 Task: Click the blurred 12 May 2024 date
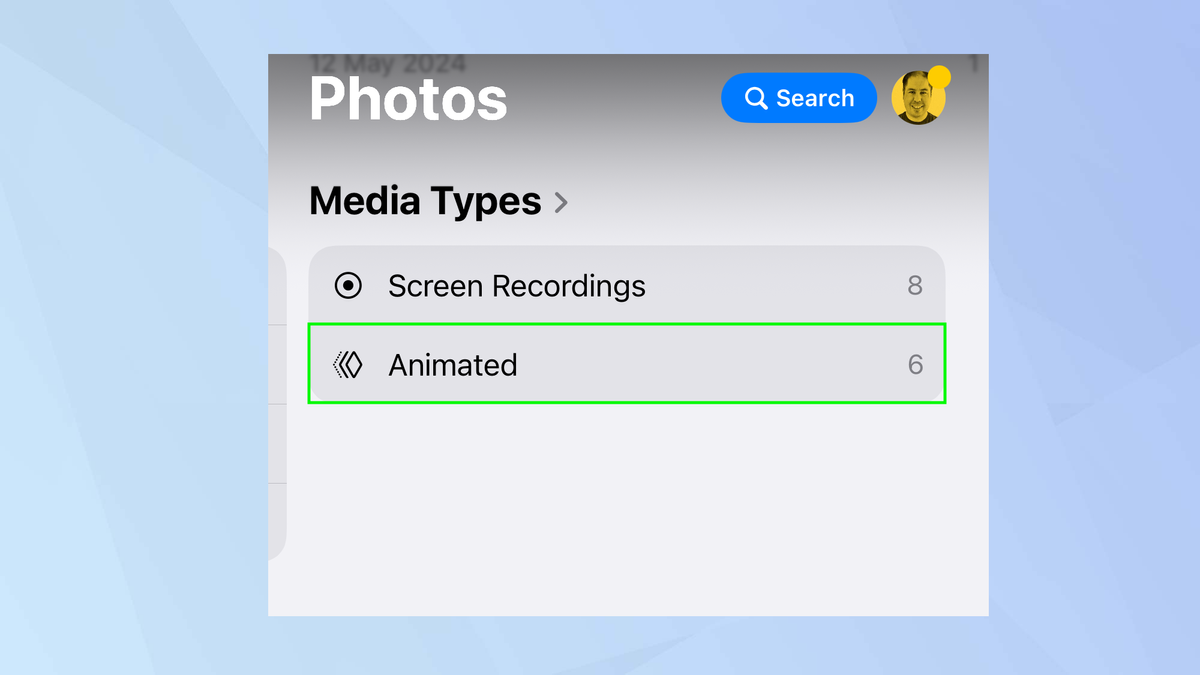point(388,64)
